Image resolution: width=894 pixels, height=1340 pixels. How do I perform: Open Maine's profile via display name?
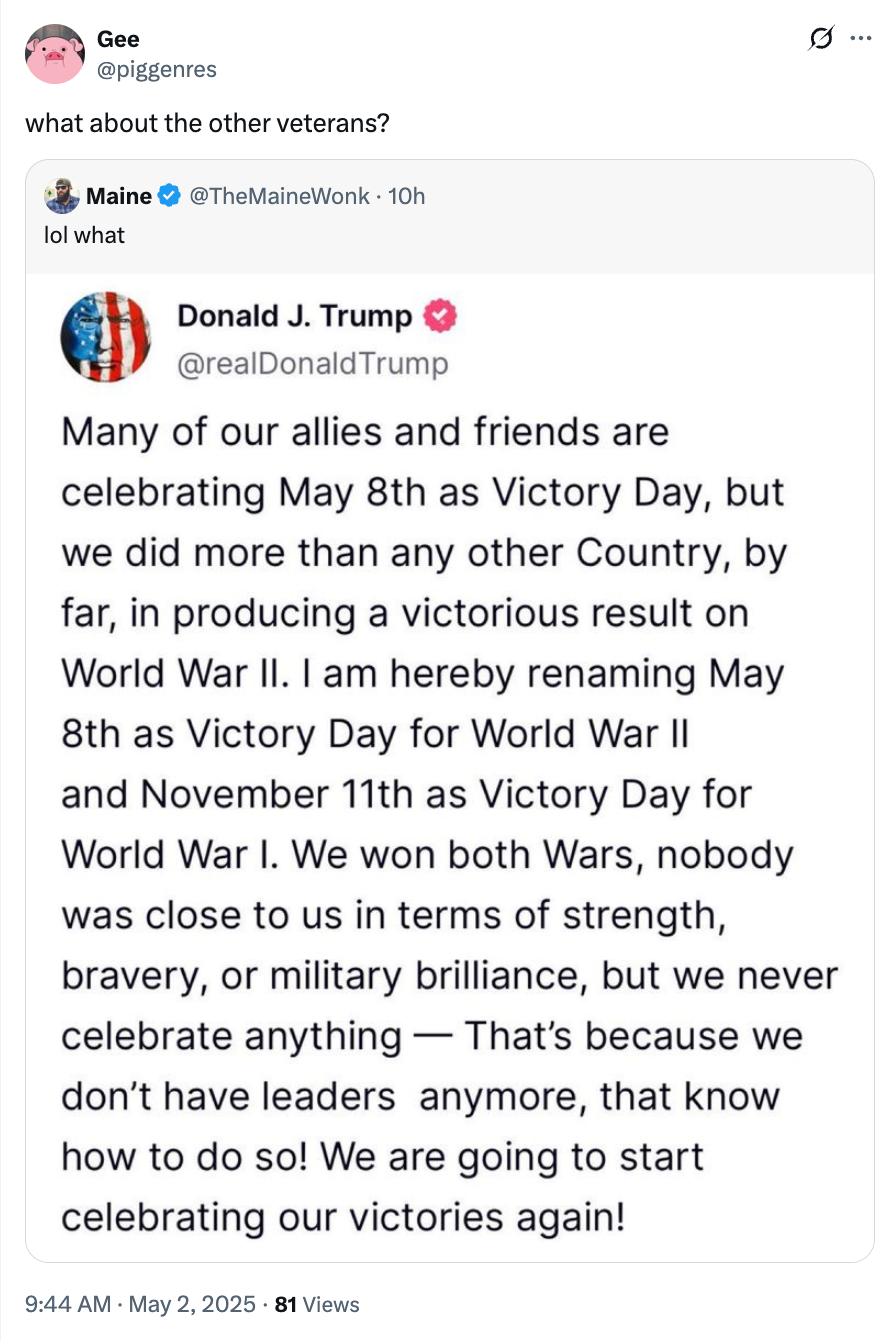[119, 196]
